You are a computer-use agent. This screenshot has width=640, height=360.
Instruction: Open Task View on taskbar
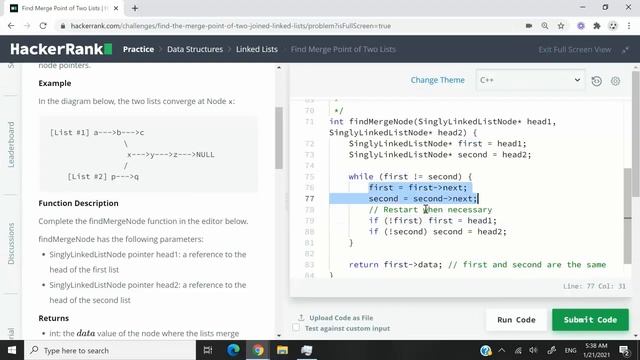pyautogui.click(x=208, y=350)
